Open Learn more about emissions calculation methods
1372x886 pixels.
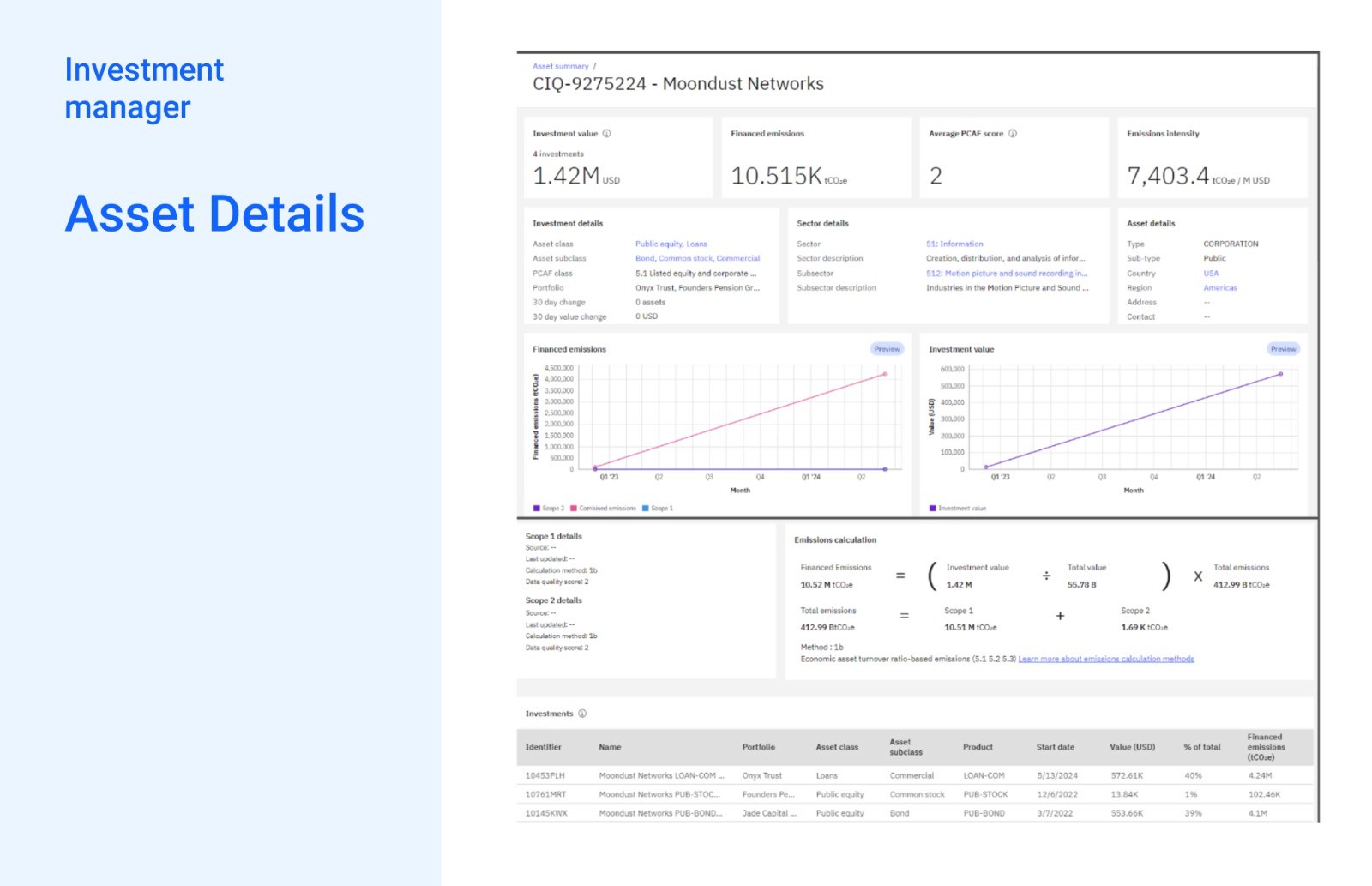(1106, 660)
